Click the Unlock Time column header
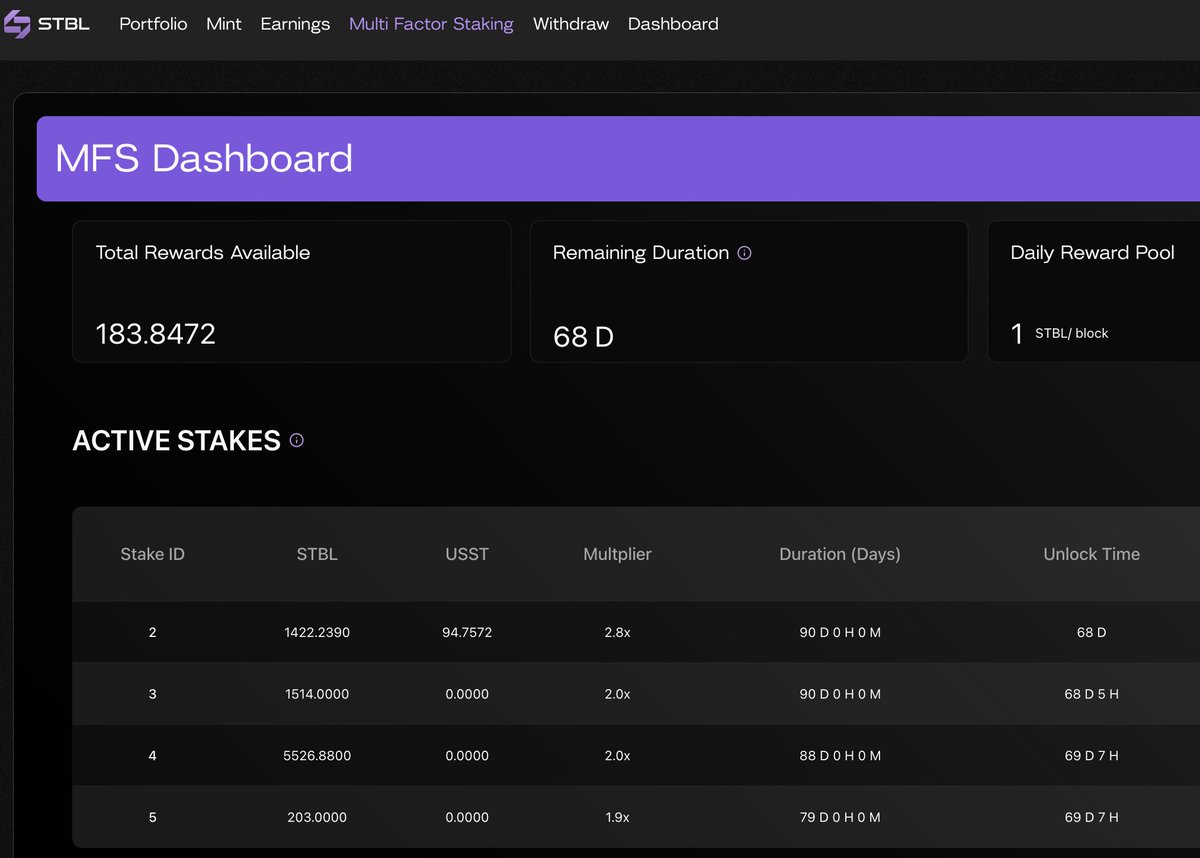Viewport: 1200px width, 858px height. pos(1091,554)
